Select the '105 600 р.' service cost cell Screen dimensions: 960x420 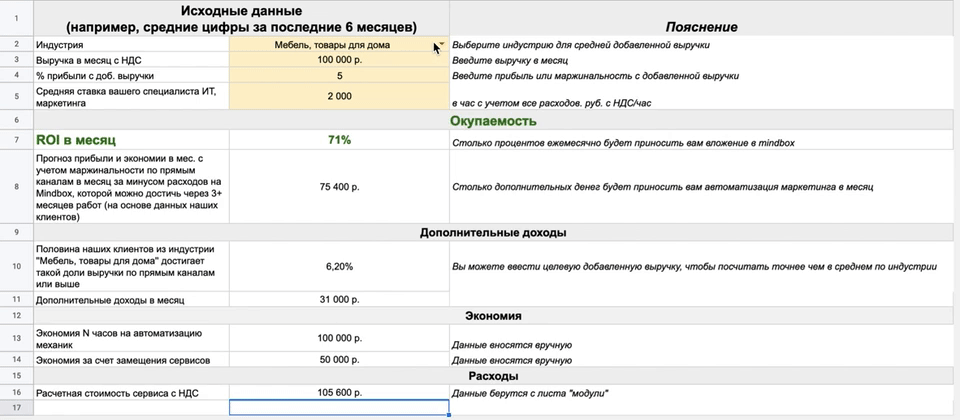click(x=339, y=392)
